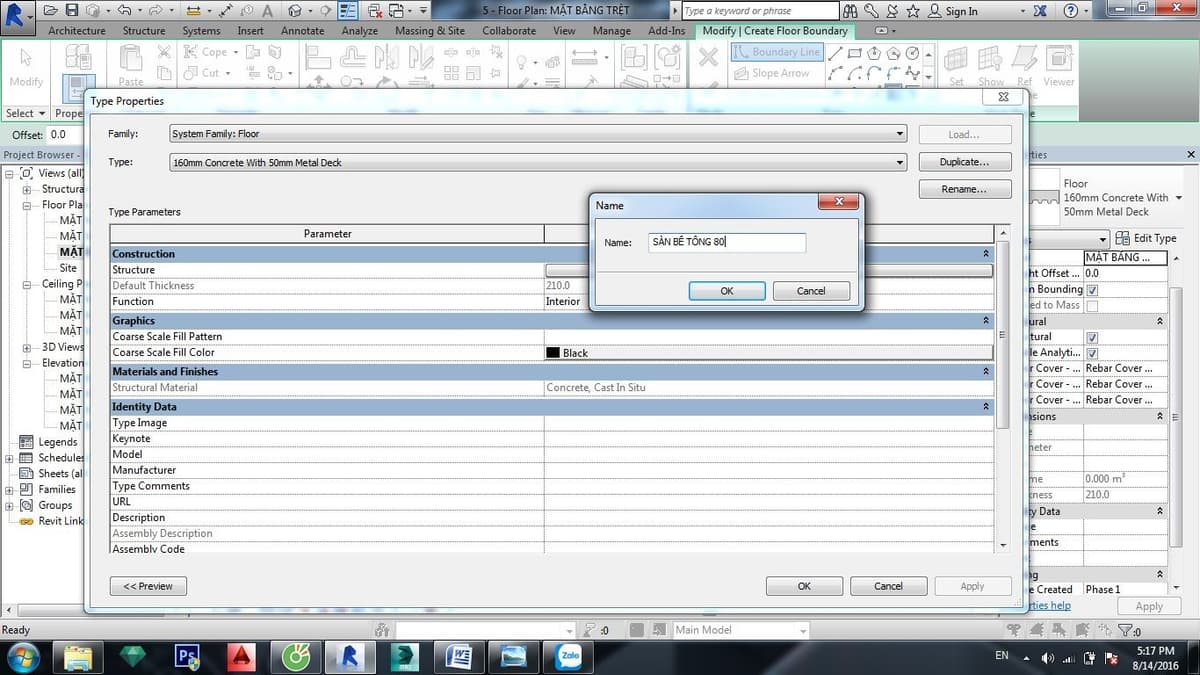Toggle the Structural checkbox in Properties
The image size is (1200, 675).
(x=1092, y=337)
